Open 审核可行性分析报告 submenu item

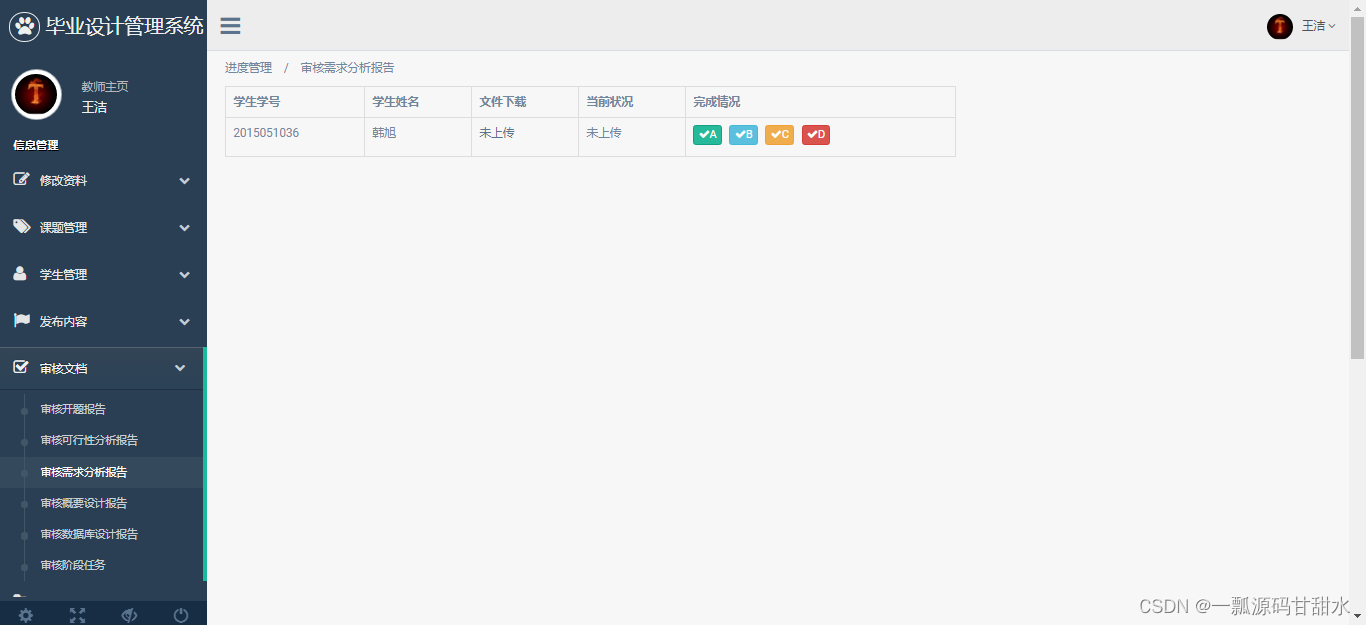(89, 440)
